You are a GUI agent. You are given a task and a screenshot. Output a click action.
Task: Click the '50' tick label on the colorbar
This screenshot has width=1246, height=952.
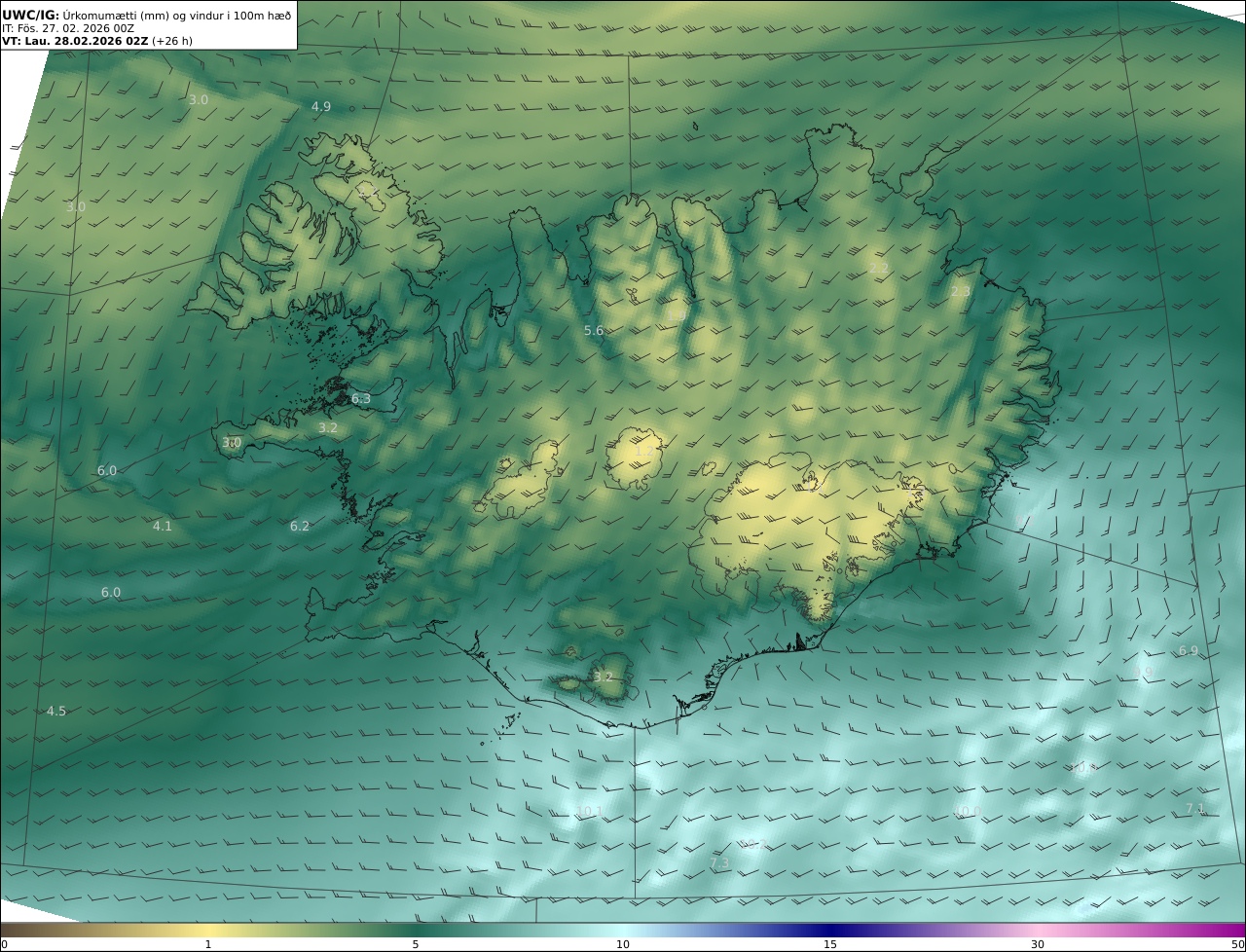click(x=1238, y=944)
